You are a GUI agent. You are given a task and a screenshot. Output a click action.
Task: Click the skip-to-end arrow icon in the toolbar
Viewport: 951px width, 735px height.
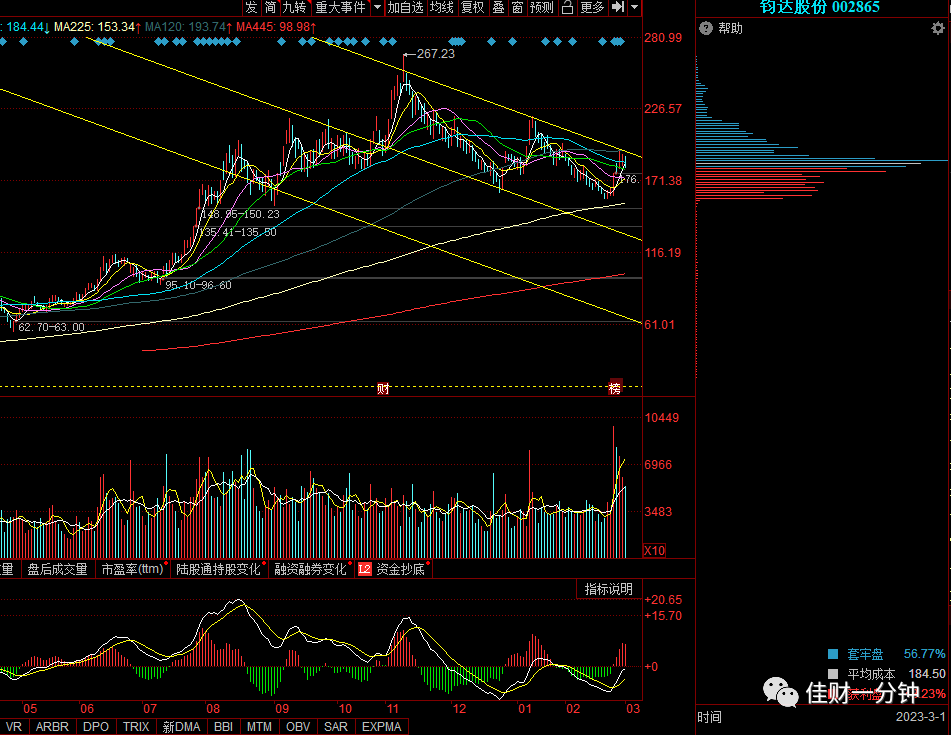pyautogui.click(x=618, y=7)
